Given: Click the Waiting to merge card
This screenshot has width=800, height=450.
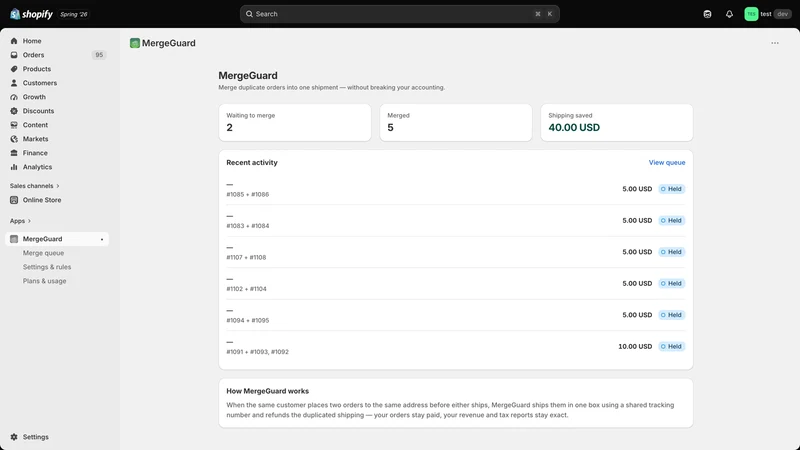Looking at the screenshot, I should pyautogui.click(x=295, y=122).
